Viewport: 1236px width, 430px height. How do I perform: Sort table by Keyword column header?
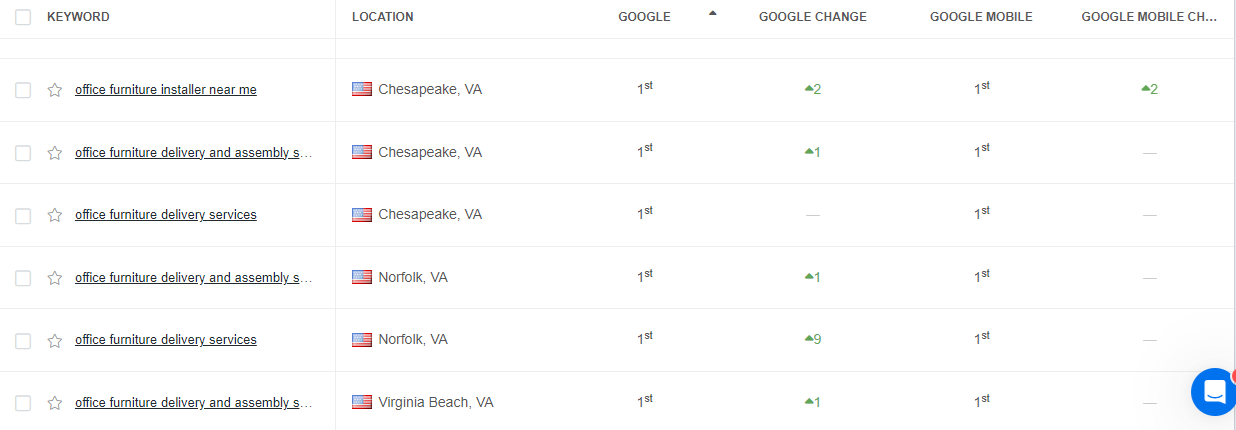[x=78, y=17]
